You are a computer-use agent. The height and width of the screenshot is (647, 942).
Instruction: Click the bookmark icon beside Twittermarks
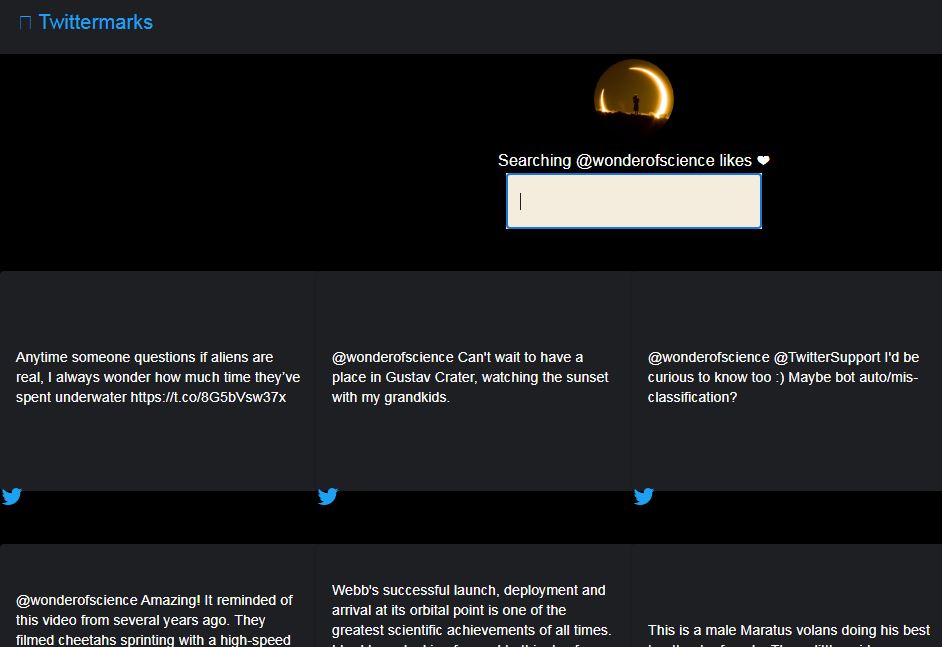coord(25,23)
